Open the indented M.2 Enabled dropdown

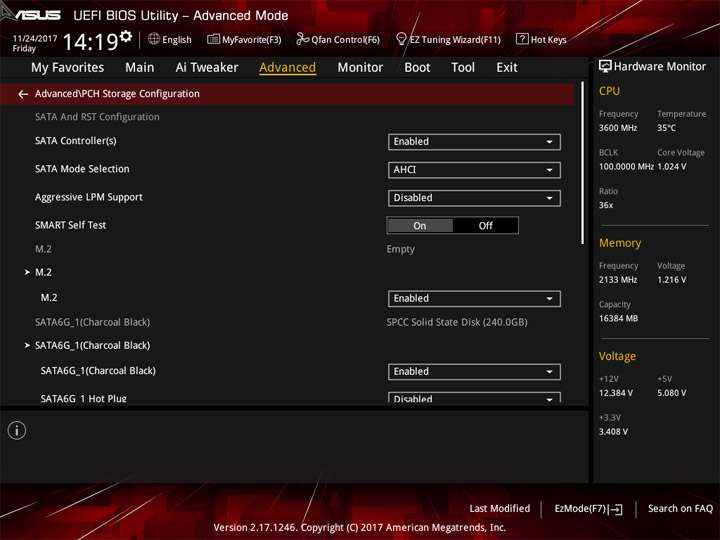click(x=474, y=298)
